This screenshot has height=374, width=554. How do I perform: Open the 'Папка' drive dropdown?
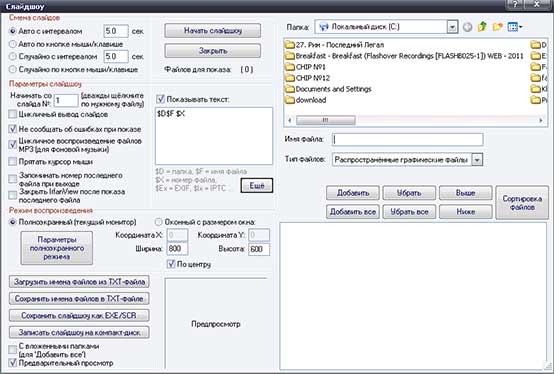pyautogui.click(x=452, y=27)
